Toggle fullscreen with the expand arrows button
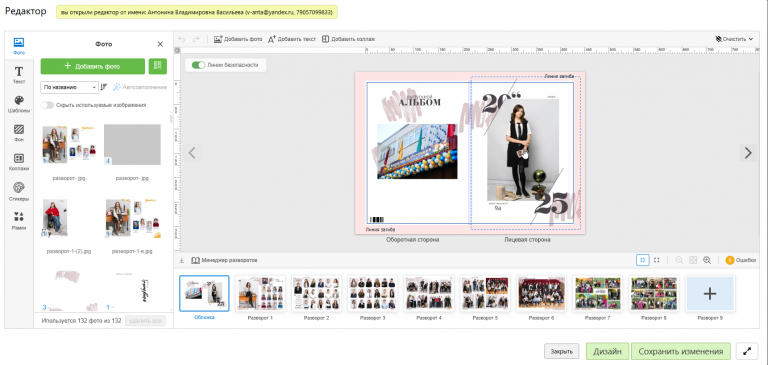 coord(747,351)
